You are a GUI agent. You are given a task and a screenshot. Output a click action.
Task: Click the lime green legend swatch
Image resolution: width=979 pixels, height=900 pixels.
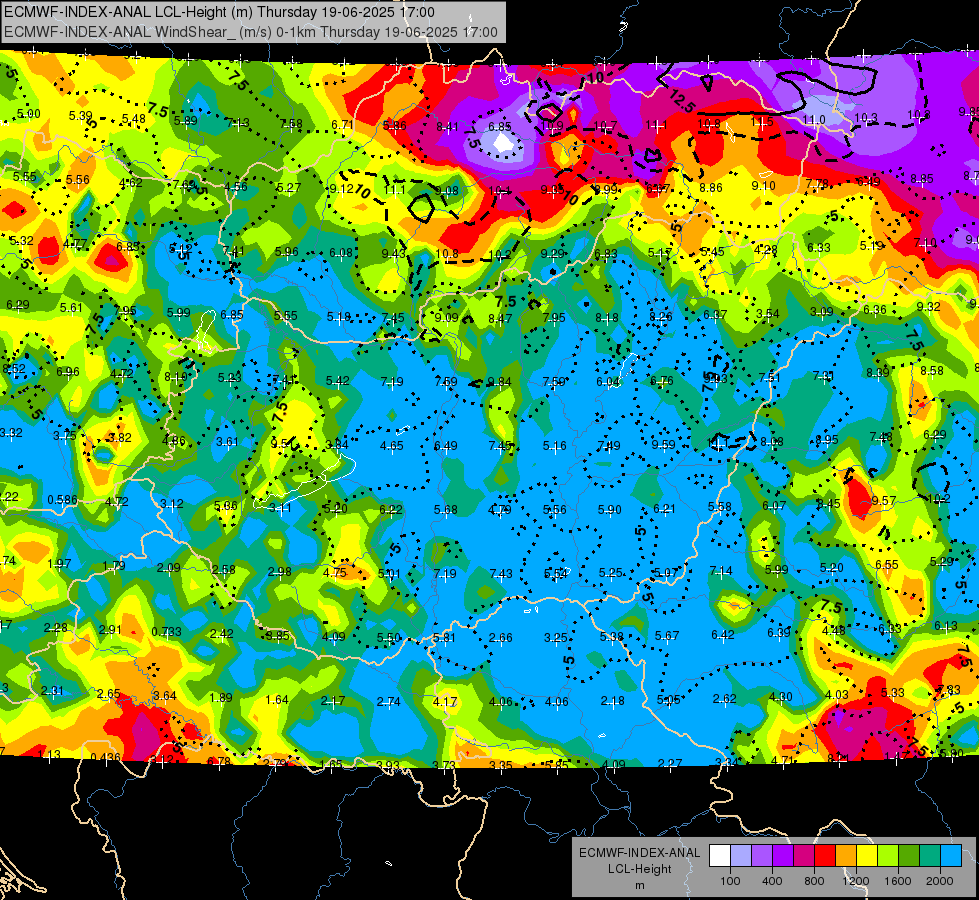[x=888, y=856]
